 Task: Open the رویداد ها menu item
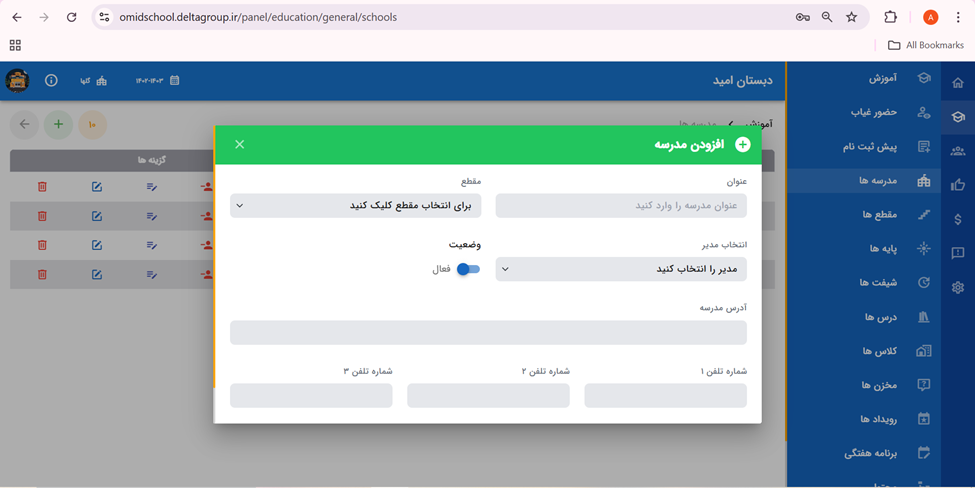pyautogui.click(x=864, y=419)
